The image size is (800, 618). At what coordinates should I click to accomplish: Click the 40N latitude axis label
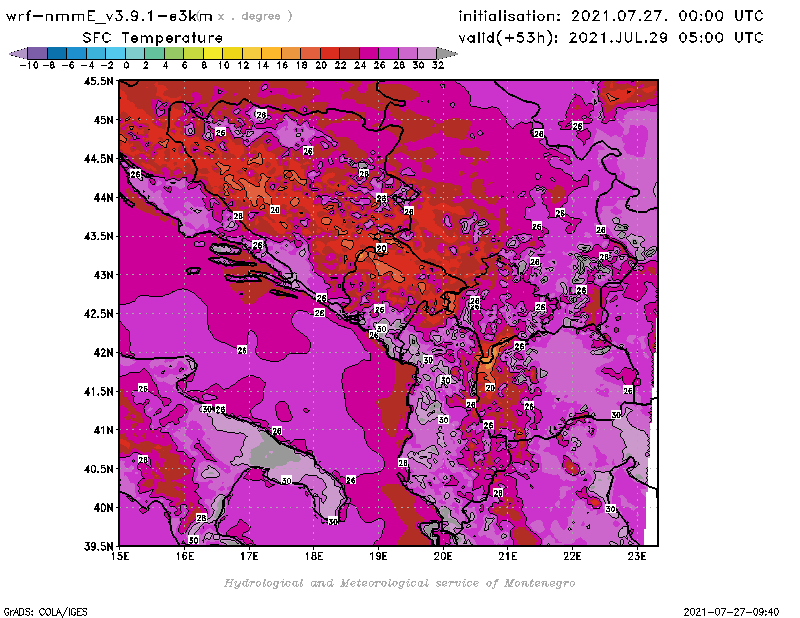(103, 508)
